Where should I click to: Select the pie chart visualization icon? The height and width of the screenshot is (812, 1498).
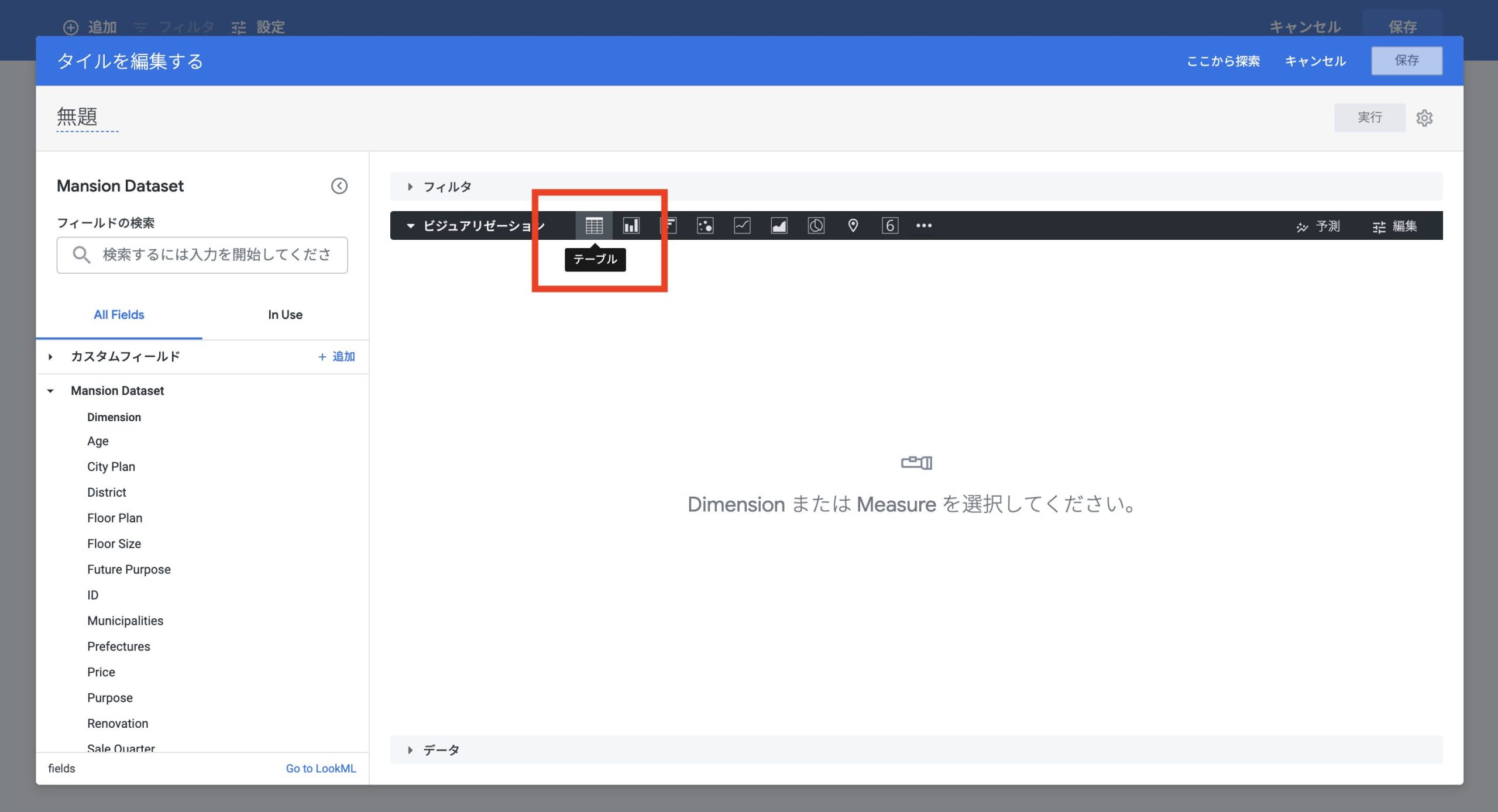click(x=816, y=226)
